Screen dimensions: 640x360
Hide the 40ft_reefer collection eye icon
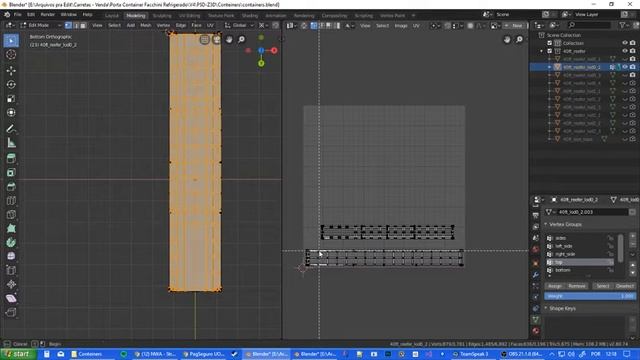click(x=624, y=51)
